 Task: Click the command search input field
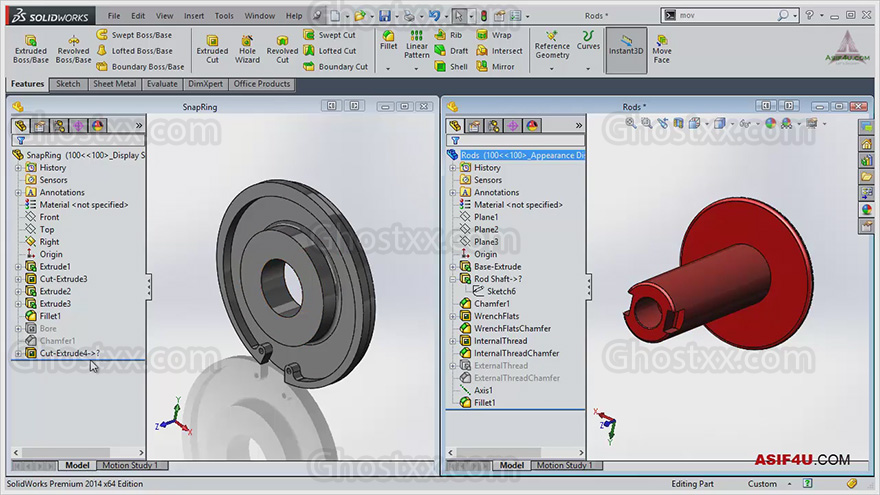[726, 16]
